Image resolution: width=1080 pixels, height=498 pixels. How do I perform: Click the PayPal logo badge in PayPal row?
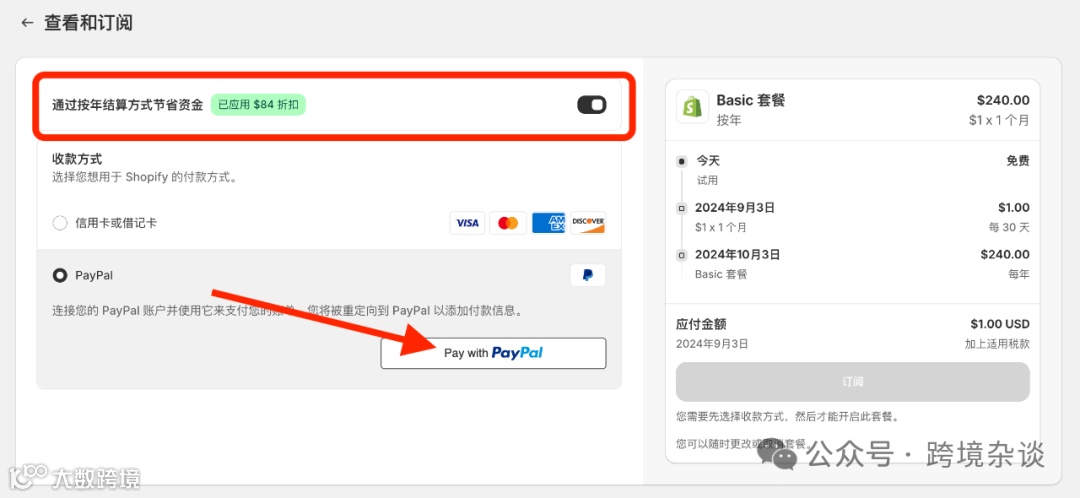tap(588, 276)
